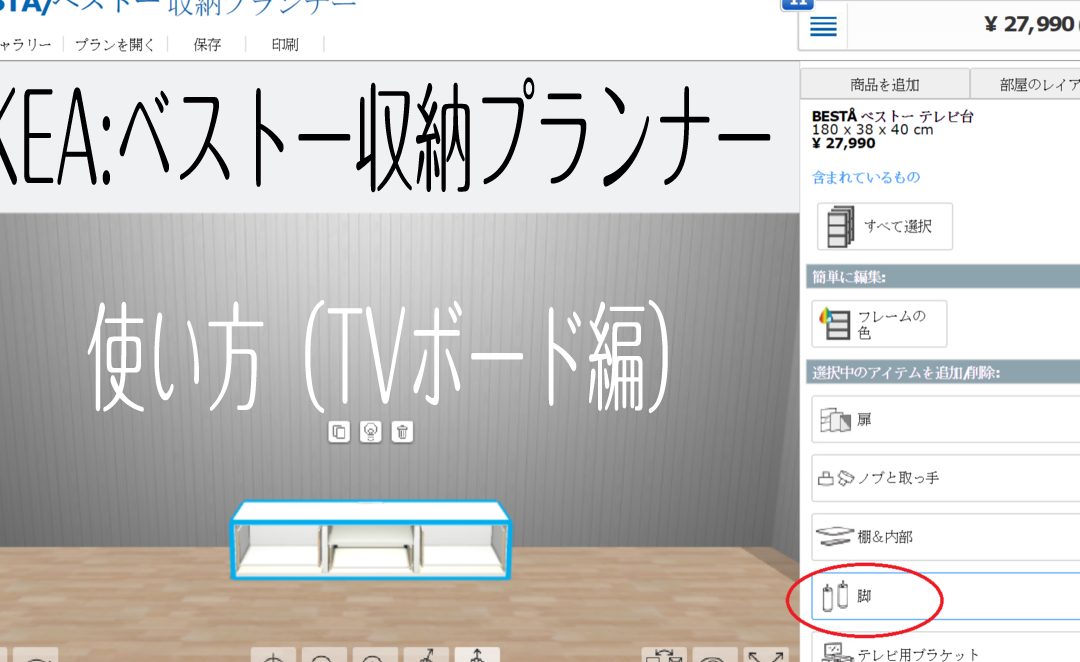
Task: Open フレームの色 color editor
Action: pyautogui.click(x=879, y=324)
